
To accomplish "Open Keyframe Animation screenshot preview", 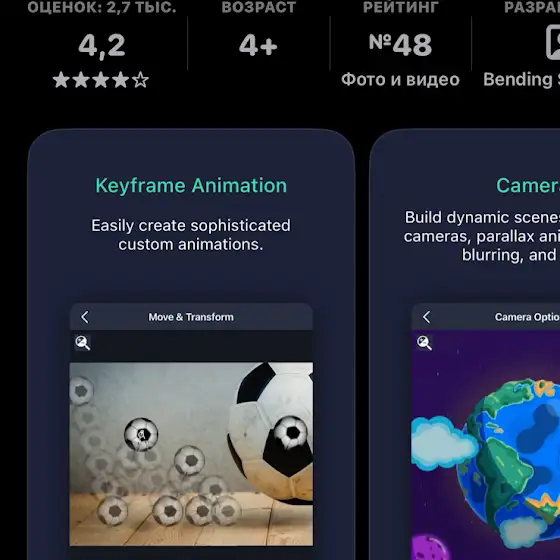I will click(191, 344).
